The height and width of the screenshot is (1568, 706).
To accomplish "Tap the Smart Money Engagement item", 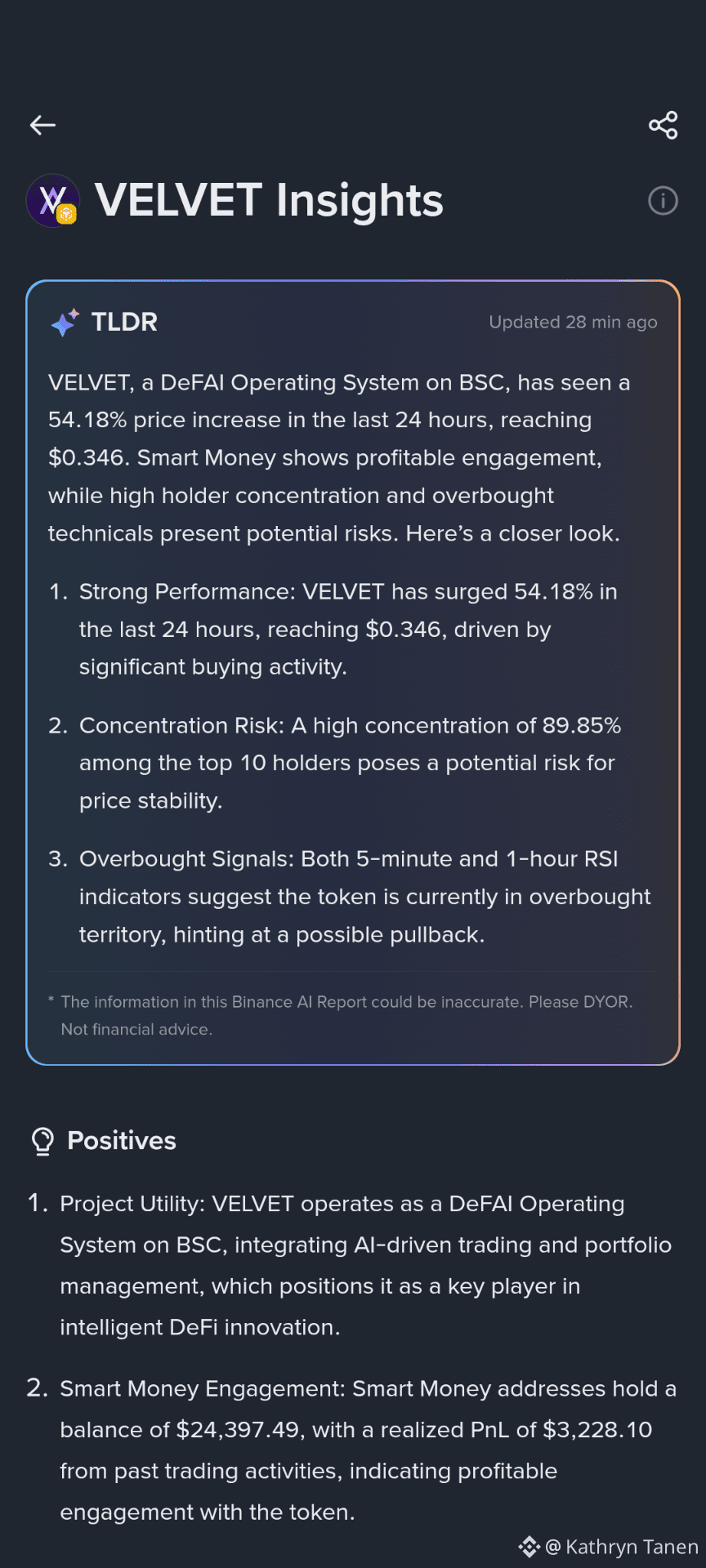I will 351,1450.
